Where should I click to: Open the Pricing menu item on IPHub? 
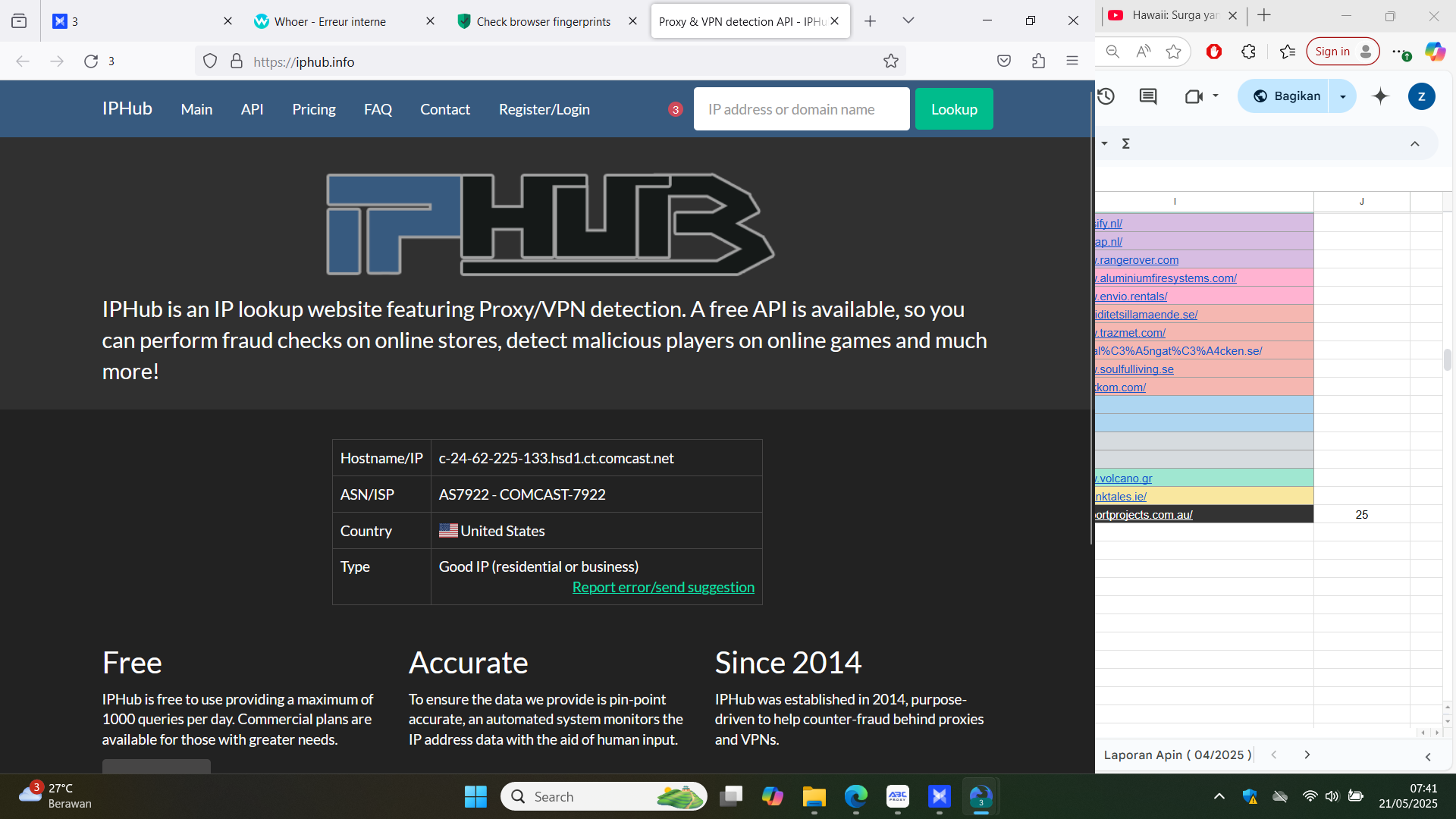point(314,109)
